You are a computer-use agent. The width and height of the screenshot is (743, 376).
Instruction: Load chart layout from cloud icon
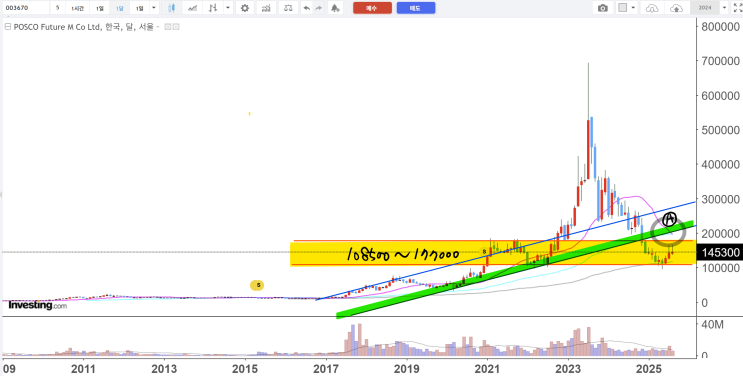(652, 8)
